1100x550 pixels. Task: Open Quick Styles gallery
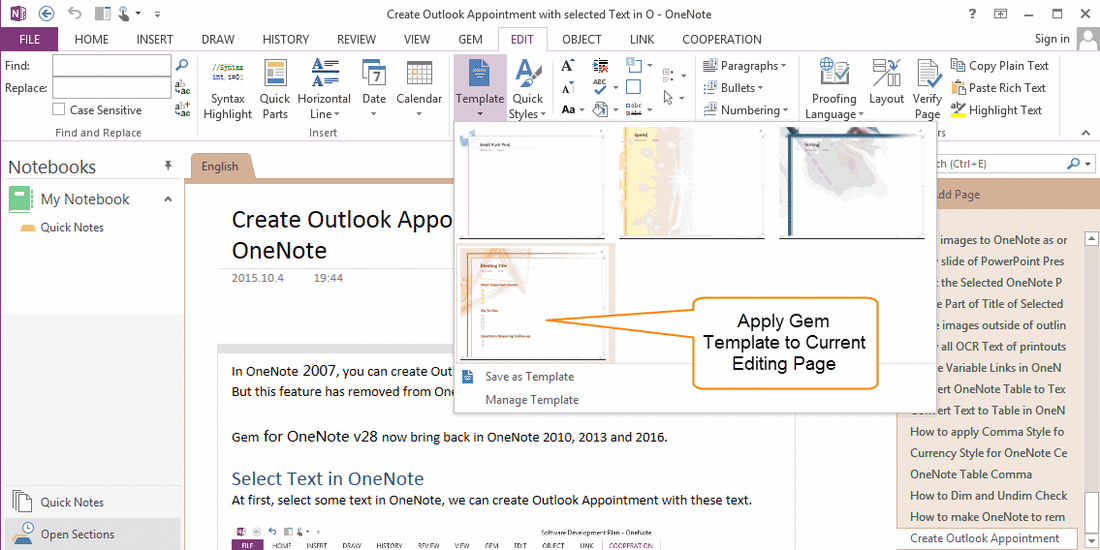(528, 89)
